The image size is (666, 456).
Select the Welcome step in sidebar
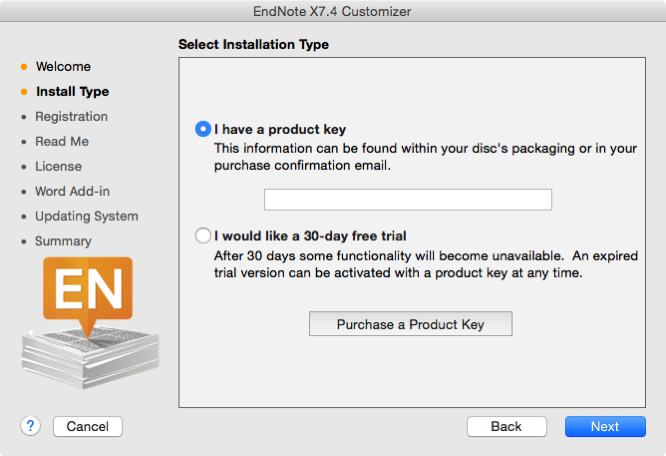tap(63, 67)
